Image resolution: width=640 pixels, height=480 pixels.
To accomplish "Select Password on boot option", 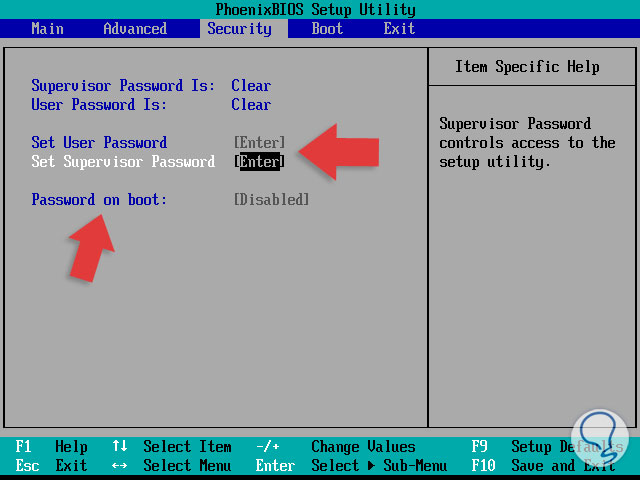I will click(x=99, y=200).
